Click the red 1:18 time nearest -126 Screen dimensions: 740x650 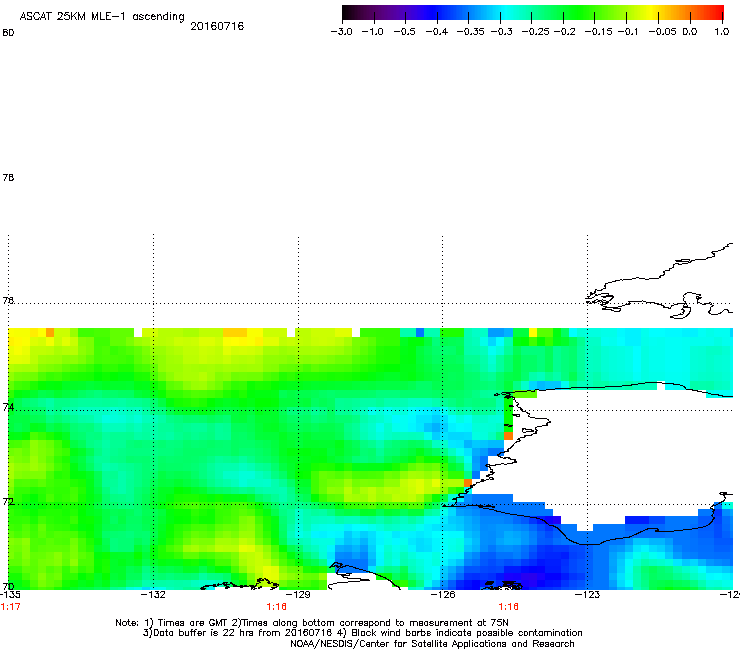click(508, 607)
